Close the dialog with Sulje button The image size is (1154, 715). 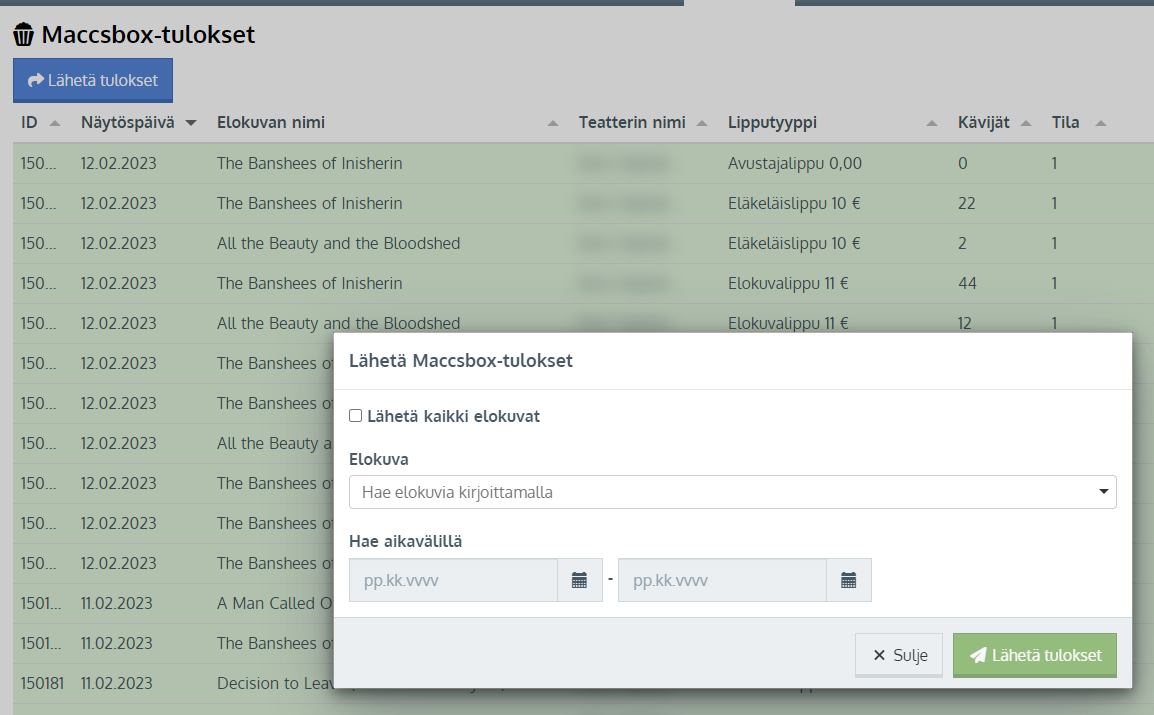pos(899,656)
